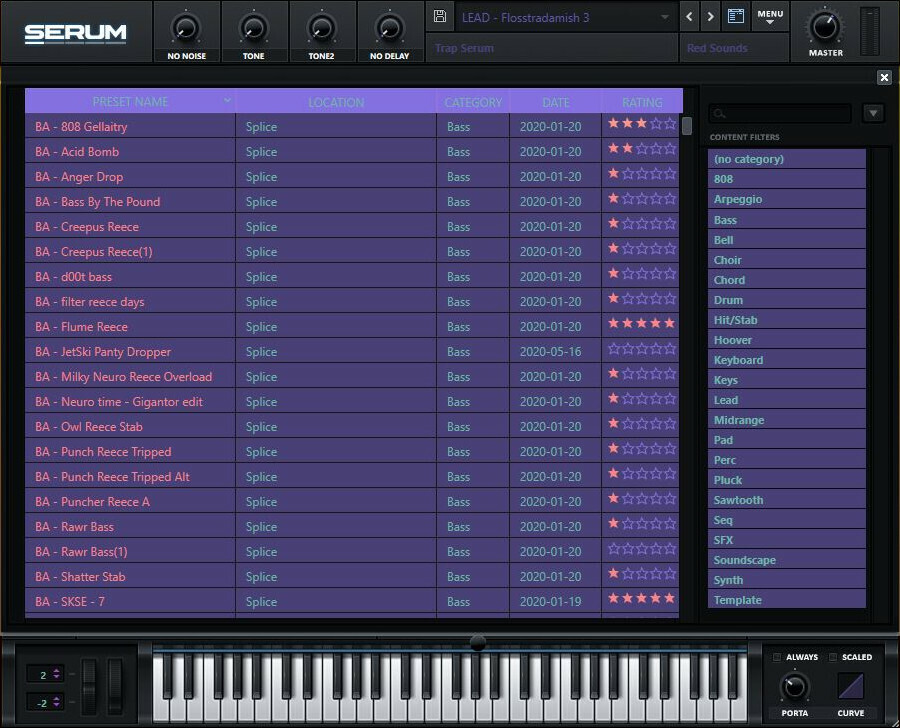Screen dimensions: 900x728
Task: Filter by Arpeggio category
Action: tap(786, 199)
